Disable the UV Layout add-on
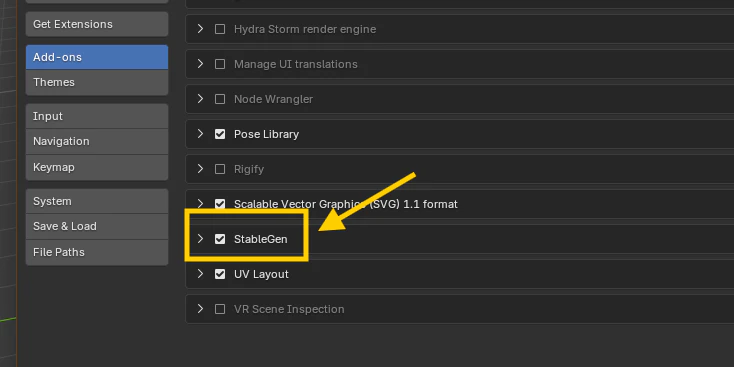This screenshot has width=734, height=367. (x=220, y=274)
